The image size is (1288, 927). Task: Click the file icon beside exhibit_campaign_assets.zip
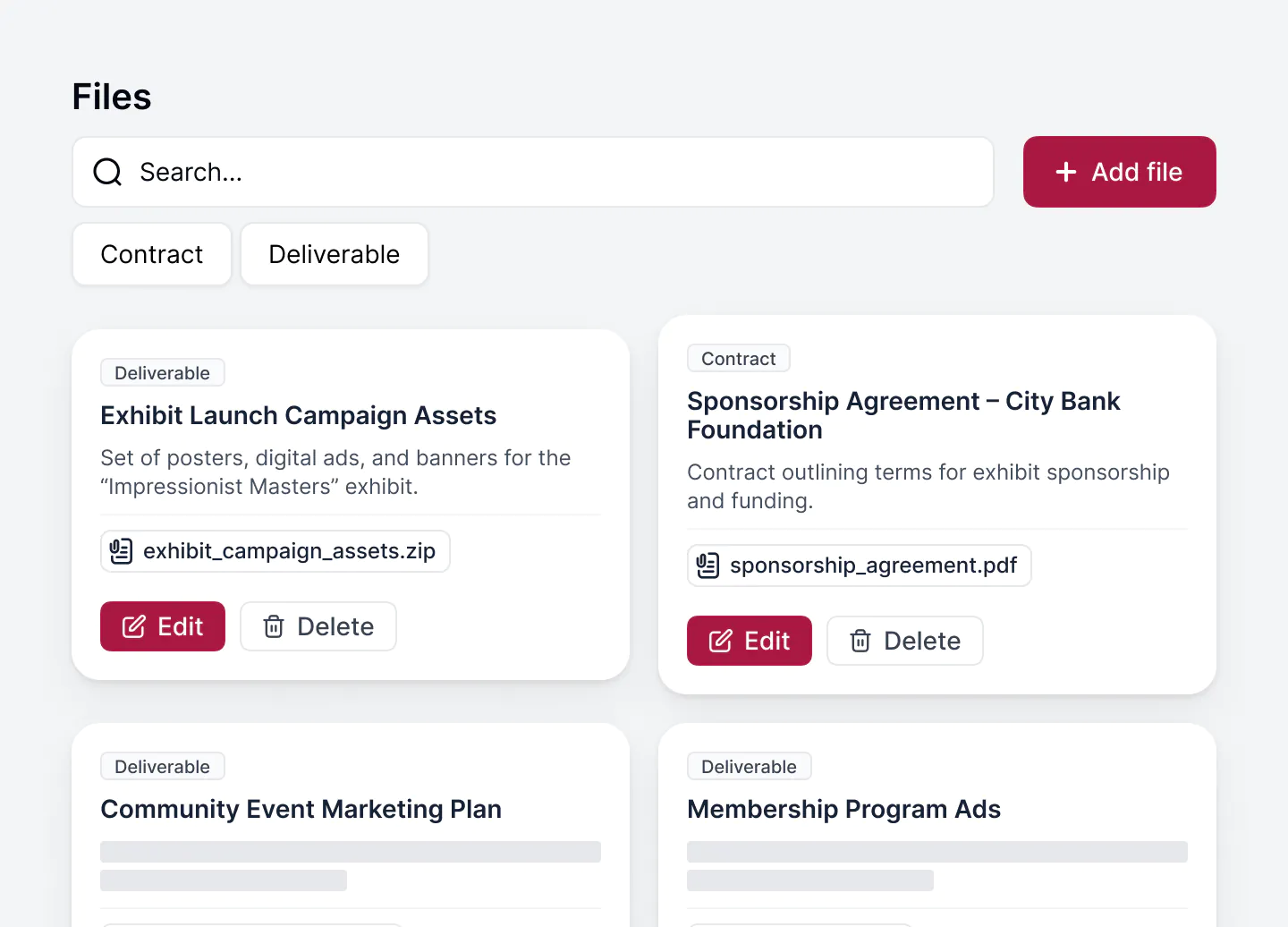pyautogui.click(x=120, y=551)
